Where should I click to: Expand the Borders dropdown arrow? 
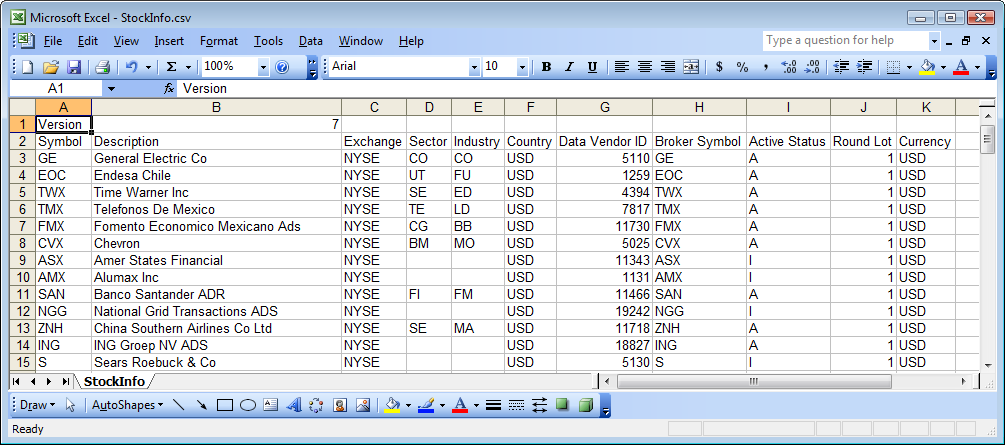[x=909, y=67]
